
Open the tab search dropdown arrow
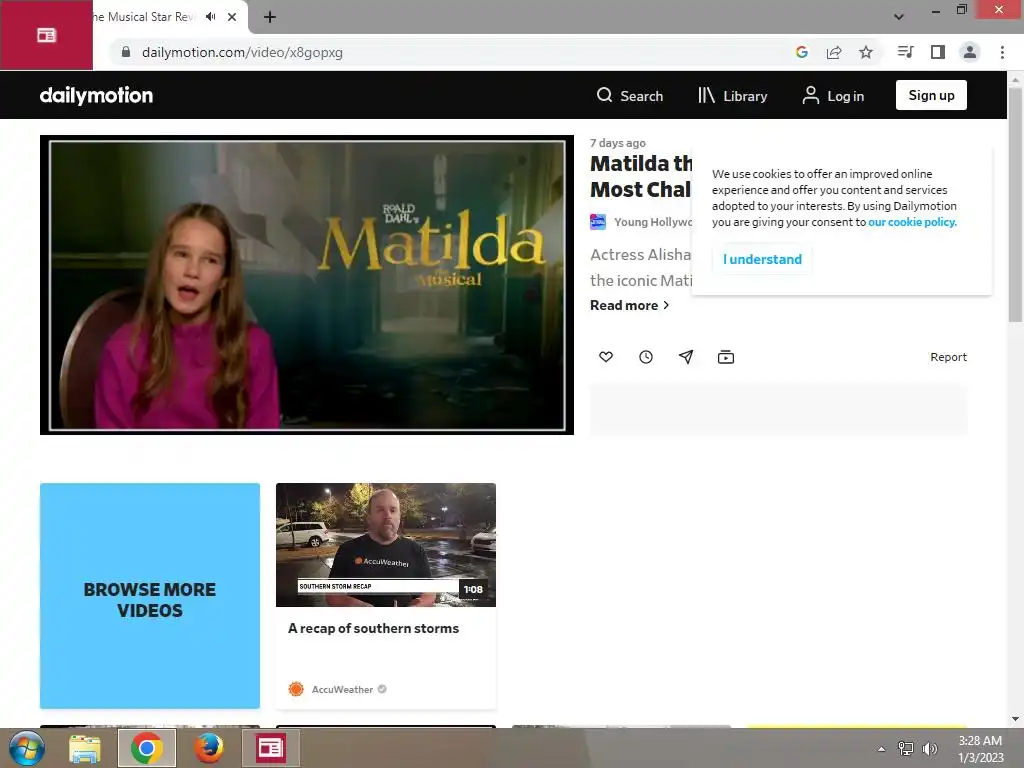[899, 17]
